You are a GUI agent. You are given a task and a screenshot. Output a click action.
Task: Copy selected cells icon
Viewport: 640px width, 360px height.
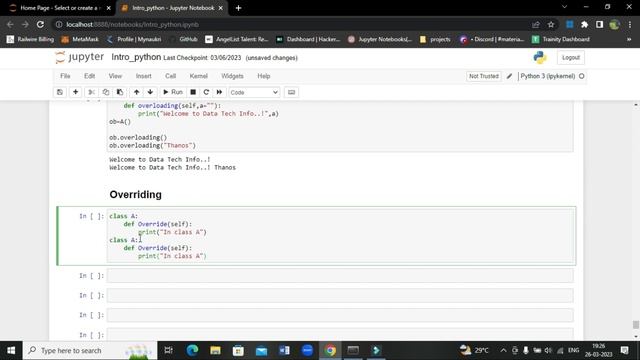(106, 92)
